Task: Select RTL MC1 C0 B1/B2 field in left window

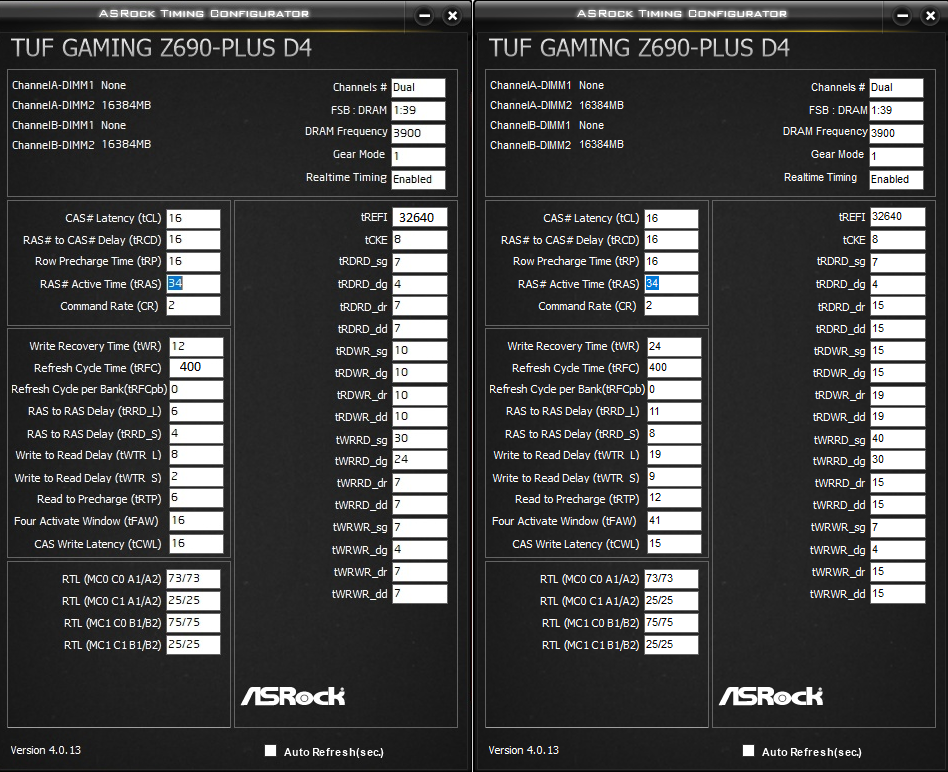Action: coord(193,623)
